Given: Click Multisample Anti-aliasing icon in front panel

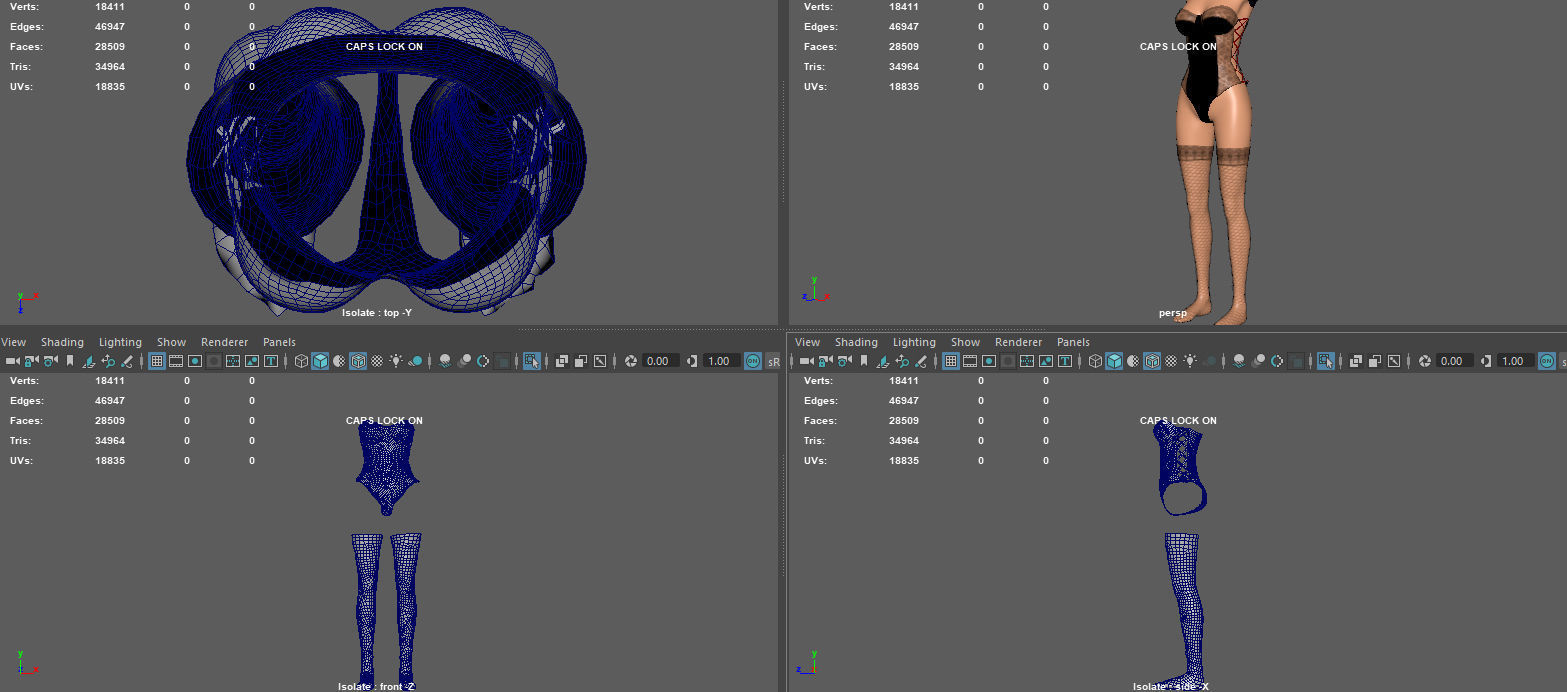Looking at the screenshot, I should pyautogui.click(x=483, y=361).
